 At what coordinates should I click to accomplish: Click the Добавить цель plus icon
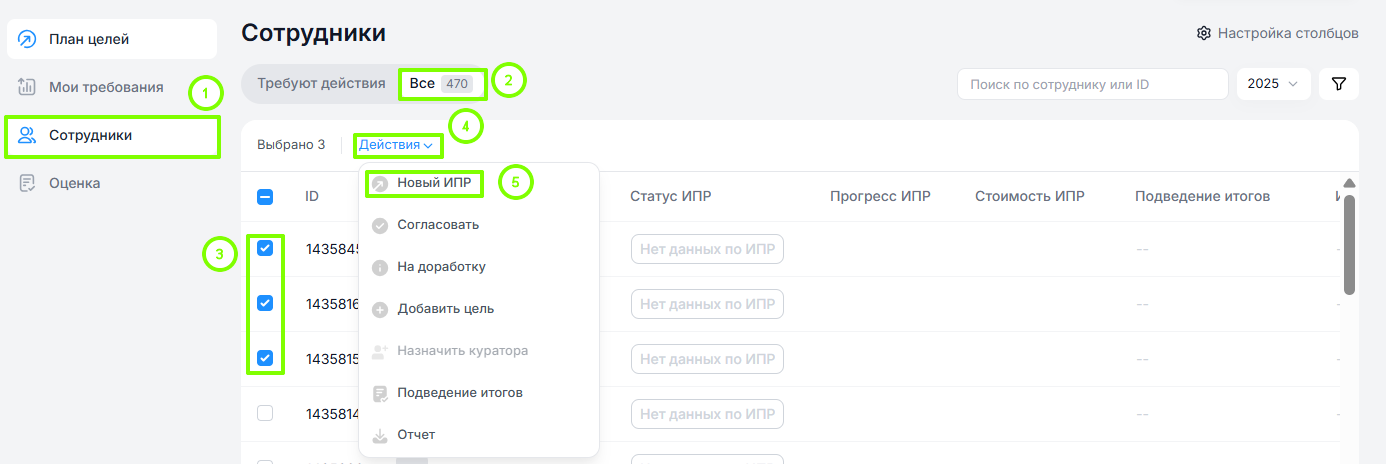(x=380, y=309)
